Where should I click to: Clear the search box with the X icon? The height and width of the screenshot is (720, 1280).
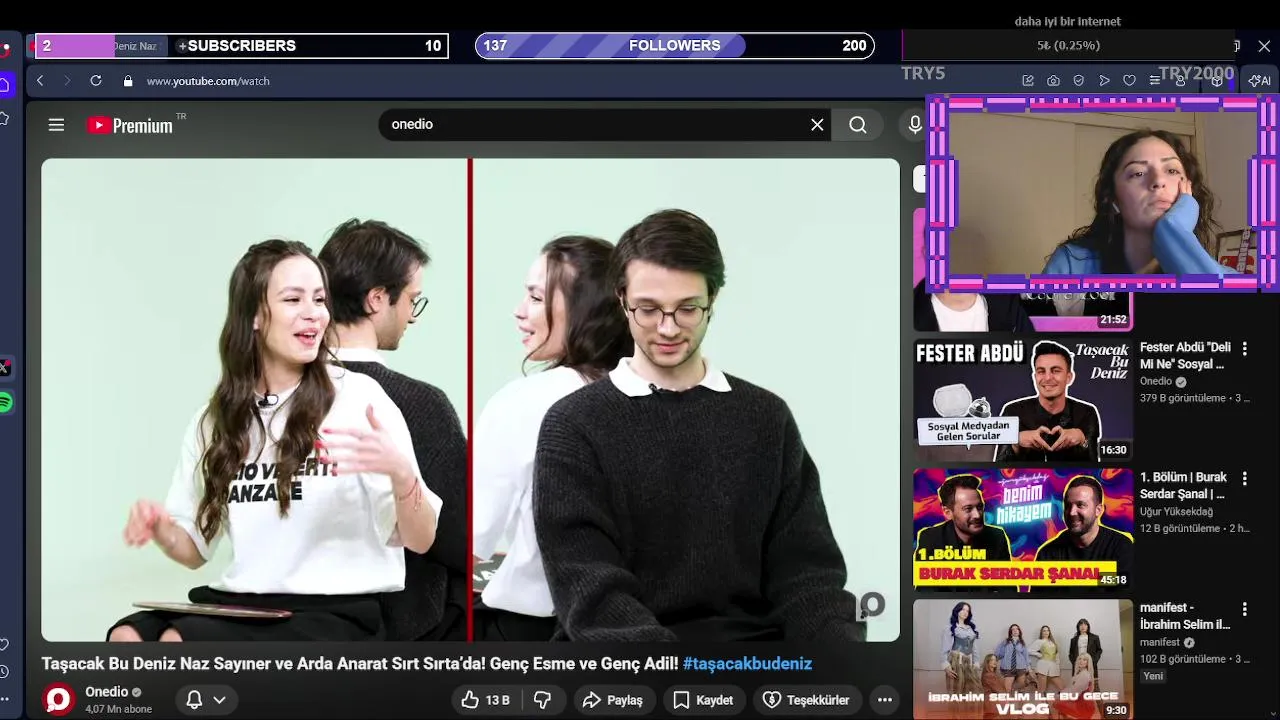817,125
